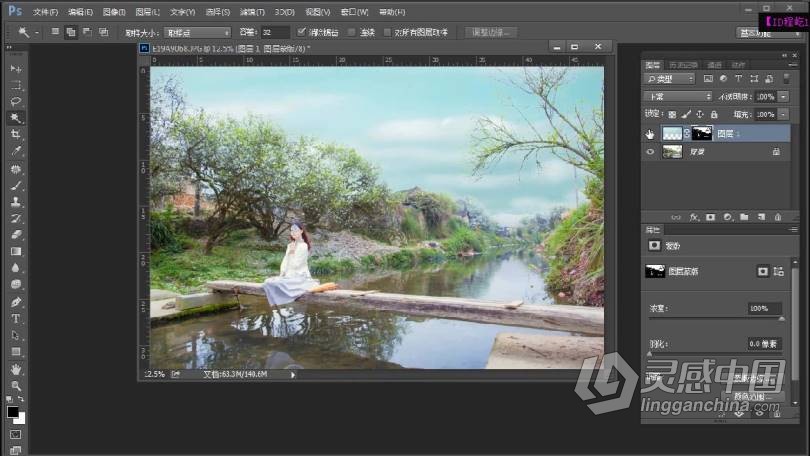Open status bar info arrow
The image size is (810, 456).
coord(293,375)
